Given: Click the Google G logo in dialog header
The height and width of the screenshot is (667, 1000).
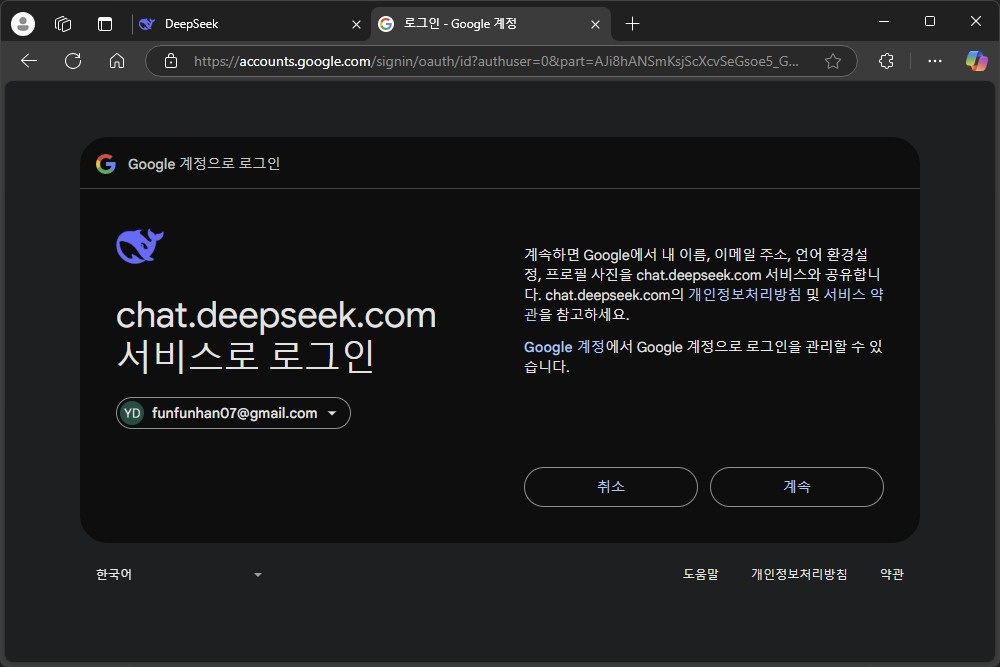Looking at the screenshot, I should click(x=106, y=164).
